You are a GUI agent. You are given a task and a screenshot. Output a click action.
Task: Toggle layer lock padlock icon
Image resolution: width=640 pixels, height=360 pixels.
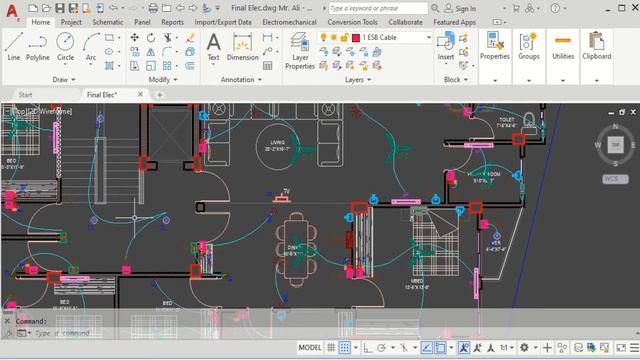344,38
